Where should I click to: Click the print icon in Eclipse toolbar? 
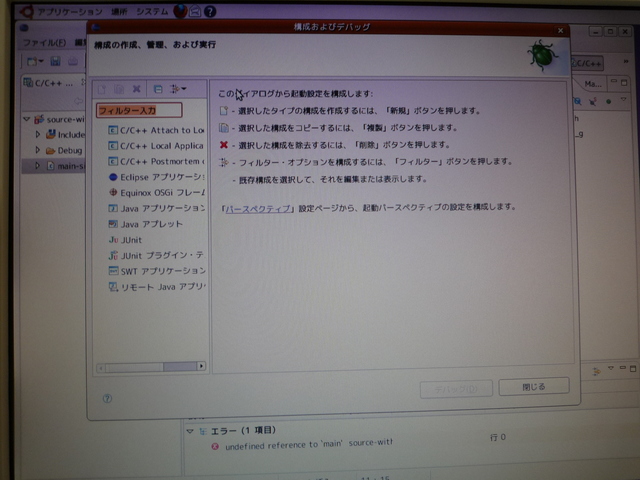73,61
